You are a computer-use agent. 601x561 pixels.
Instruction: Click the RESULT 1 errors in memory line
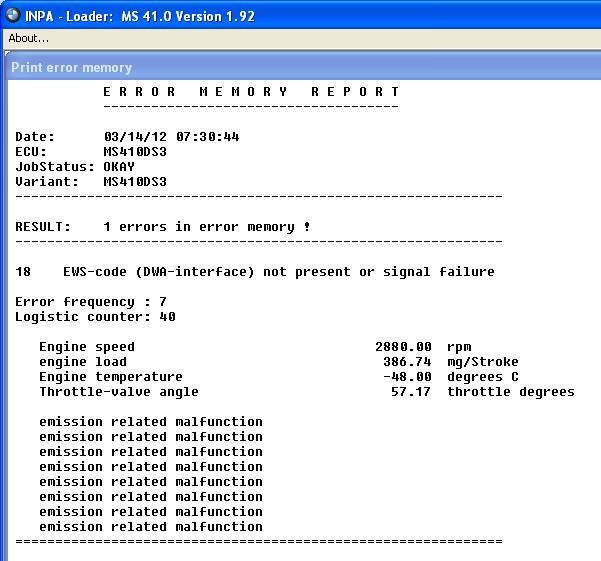(x=163, y=227)
